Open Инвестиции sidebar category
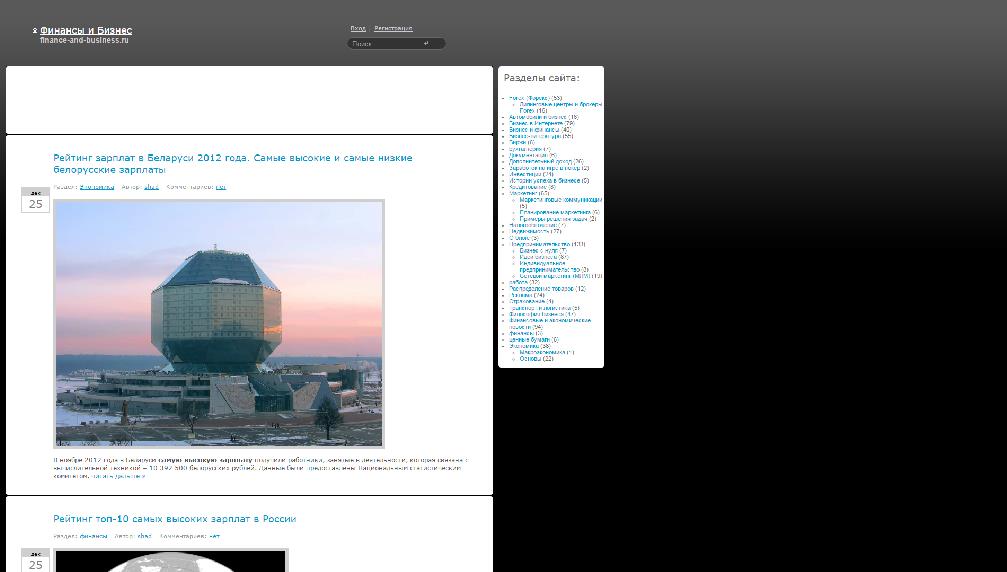The image size is (1007, 572). click(x=525, y=174)
